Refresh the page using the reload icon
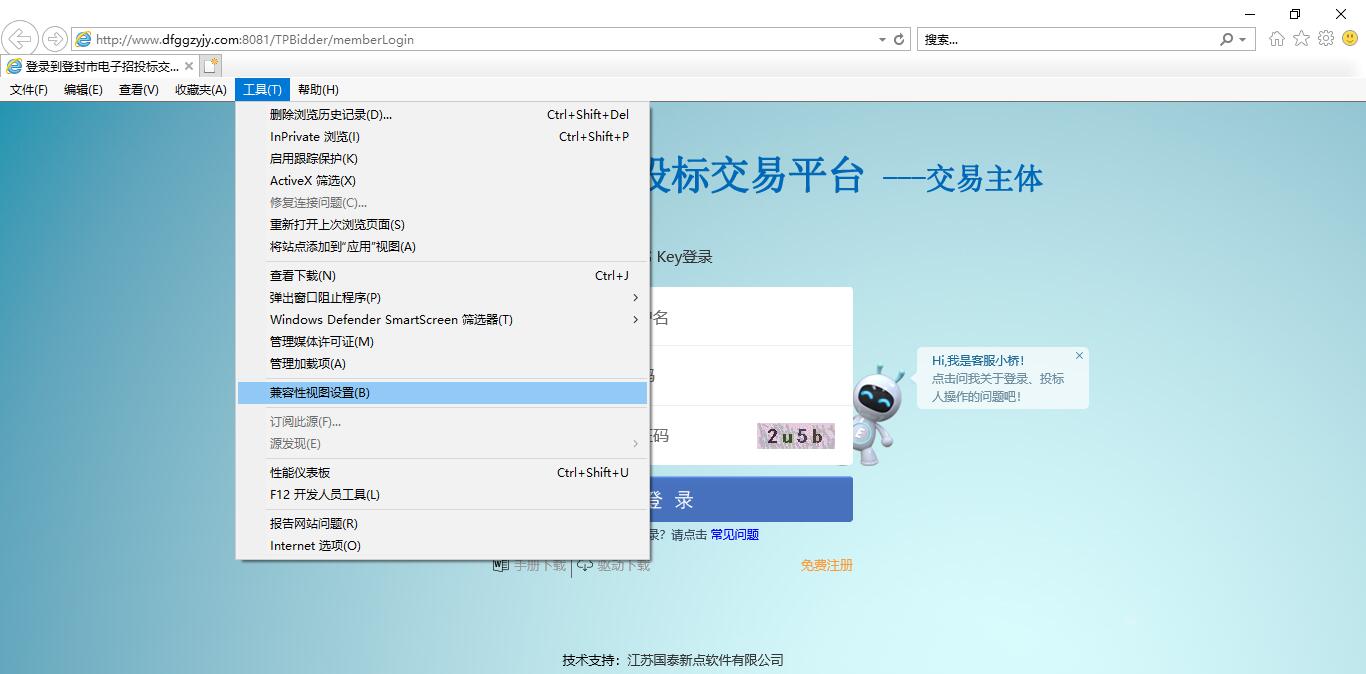Viewport: 1366px width, 674px height. 899,40
